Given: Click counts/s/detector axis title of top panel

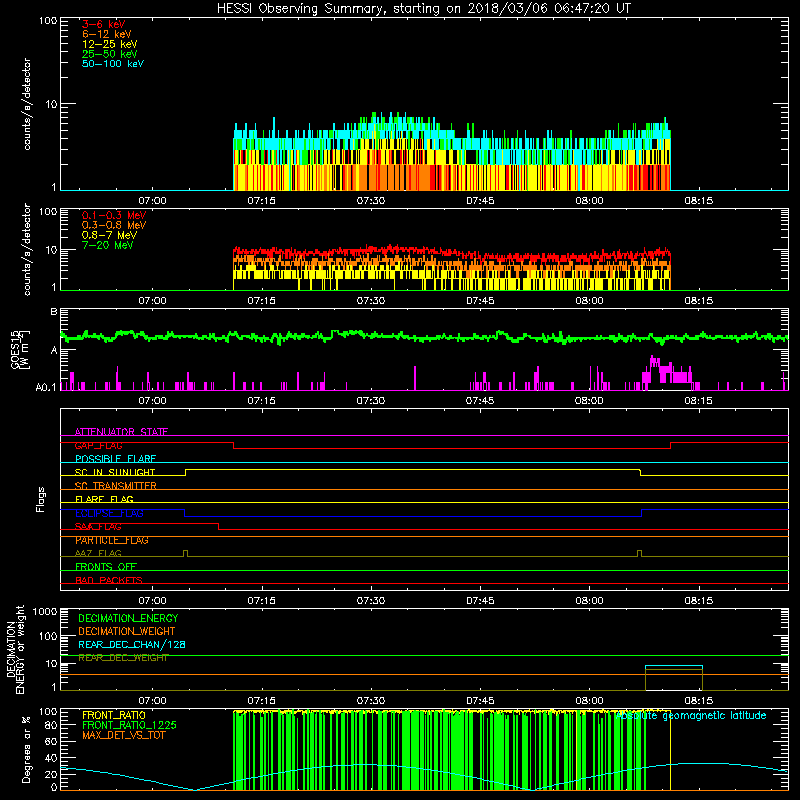Looking at the screenshot, I should [x=27, y=104].
